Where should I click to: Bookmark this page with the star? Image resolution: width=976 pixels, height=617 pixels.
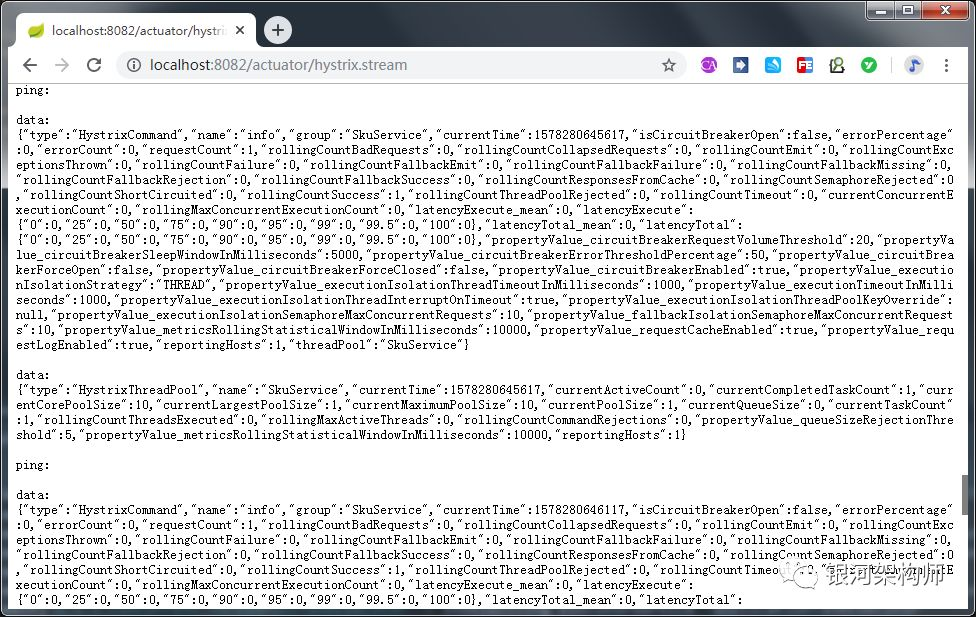coord(669,65)
